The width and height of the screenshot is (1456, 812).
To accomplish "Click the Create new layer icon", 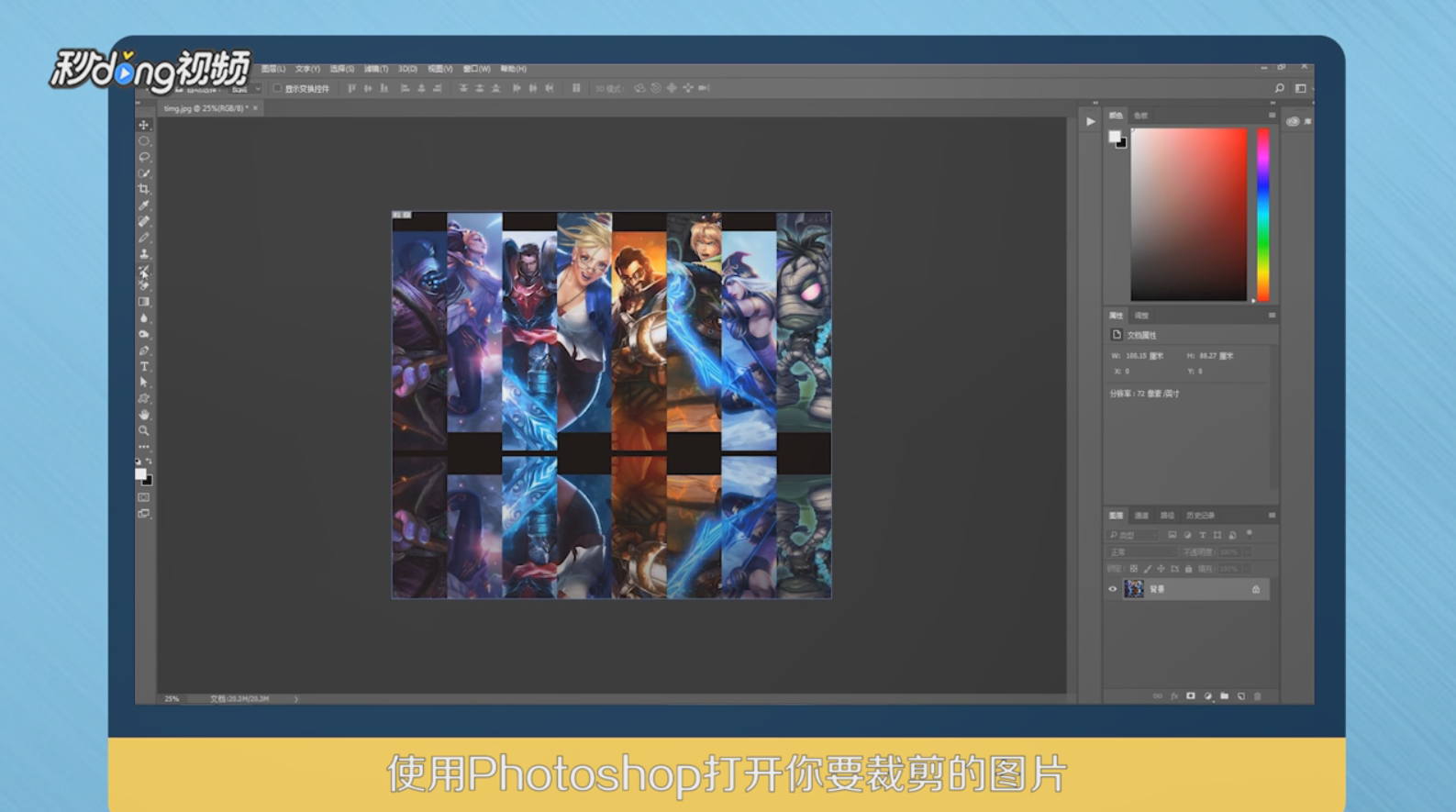I will [x=1241, y=696].
